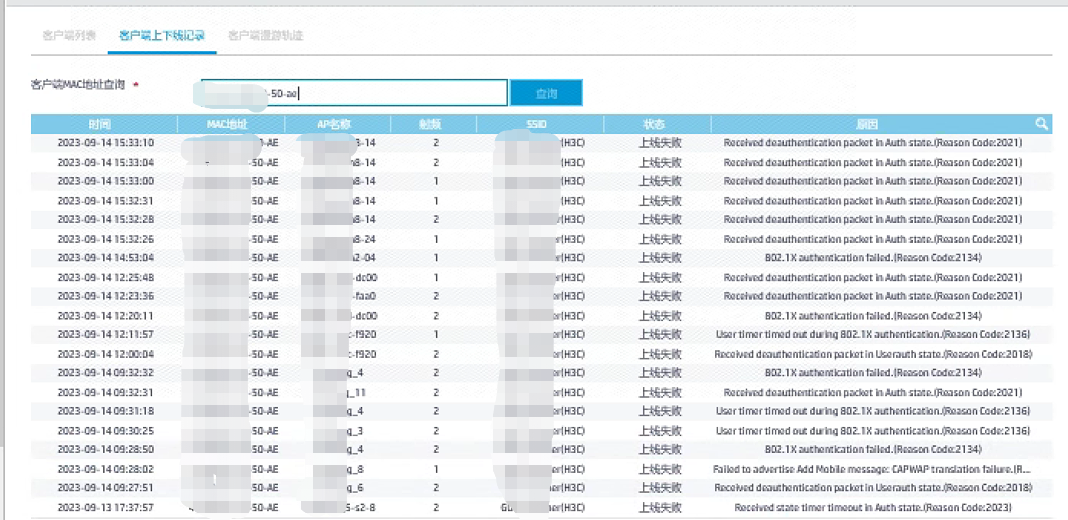The height and width of the screenshot is (520, 1068).
Task: Click the 状态 column header
Action: (x=654, y=125)
